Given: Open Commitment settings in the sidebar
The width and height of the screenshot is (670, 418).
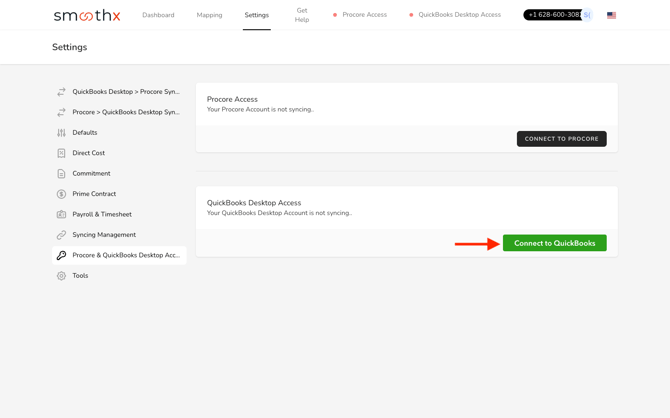Looking at the screenshot, I should coord(91,174).
